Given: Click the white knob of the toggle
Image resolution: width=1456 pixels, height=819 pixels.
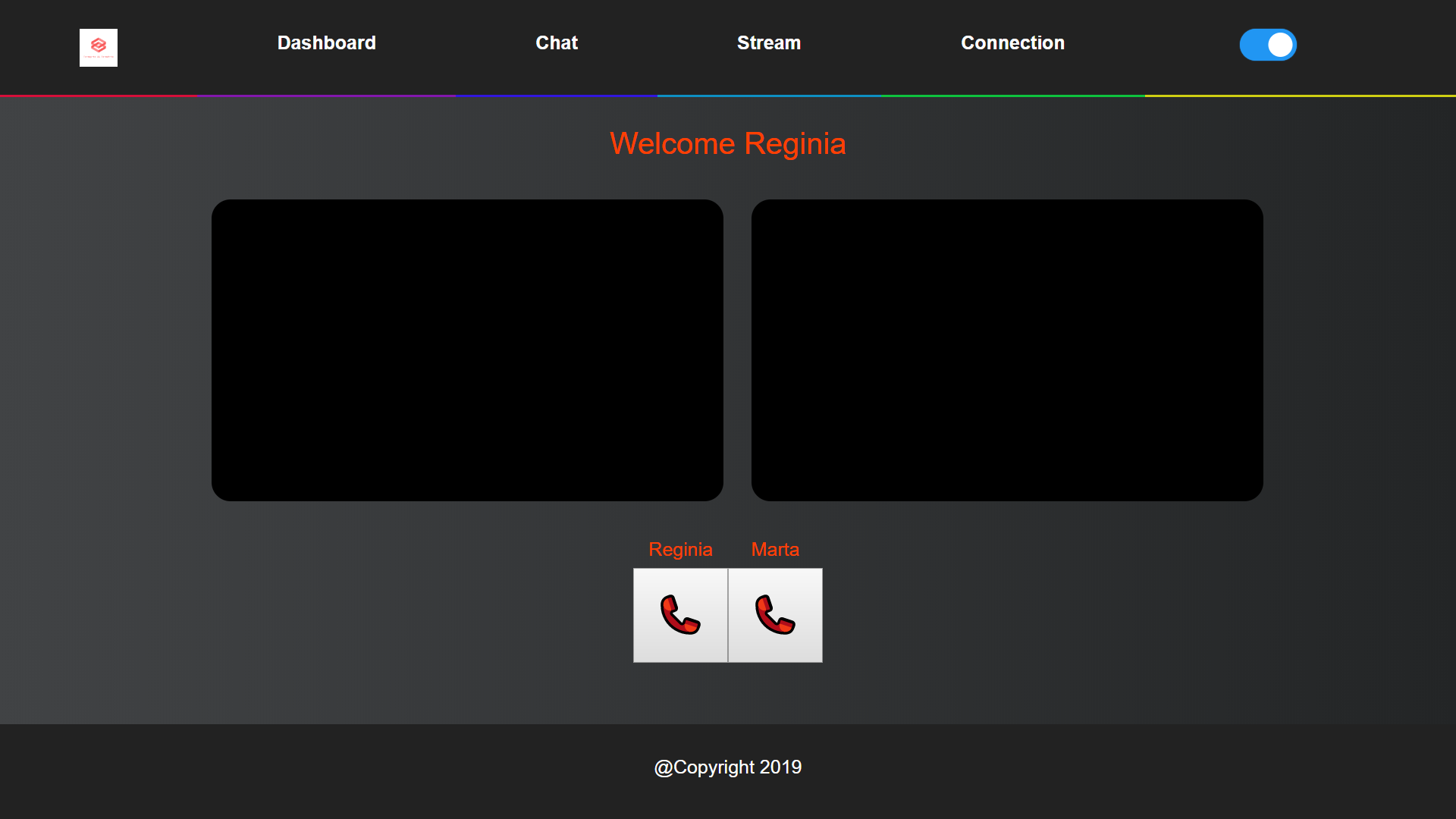Looking at the screenshot, I should [x=1280, y=45].
